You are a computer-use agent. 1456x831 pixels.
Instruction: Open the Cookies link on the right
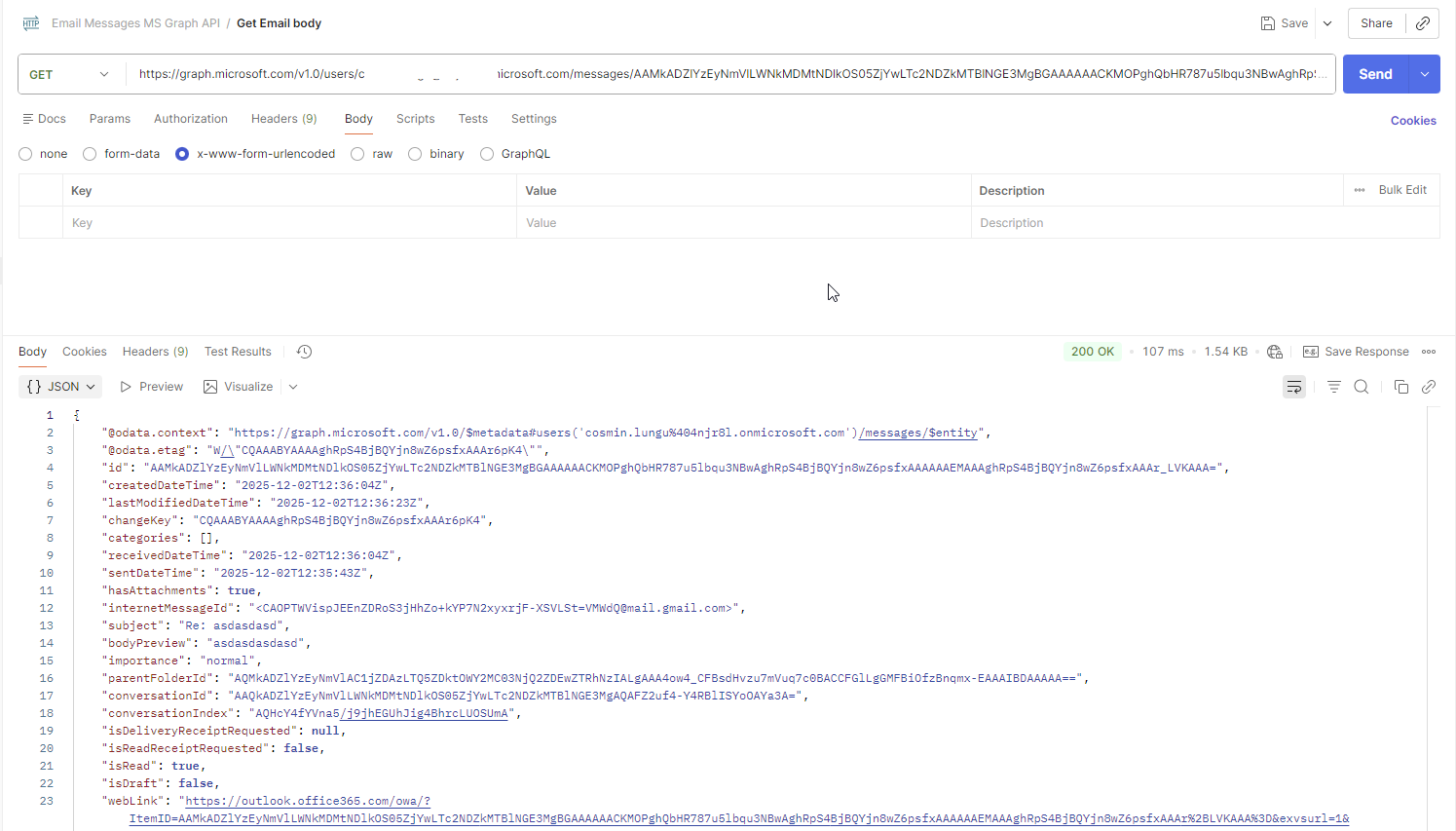(1412, 121)
